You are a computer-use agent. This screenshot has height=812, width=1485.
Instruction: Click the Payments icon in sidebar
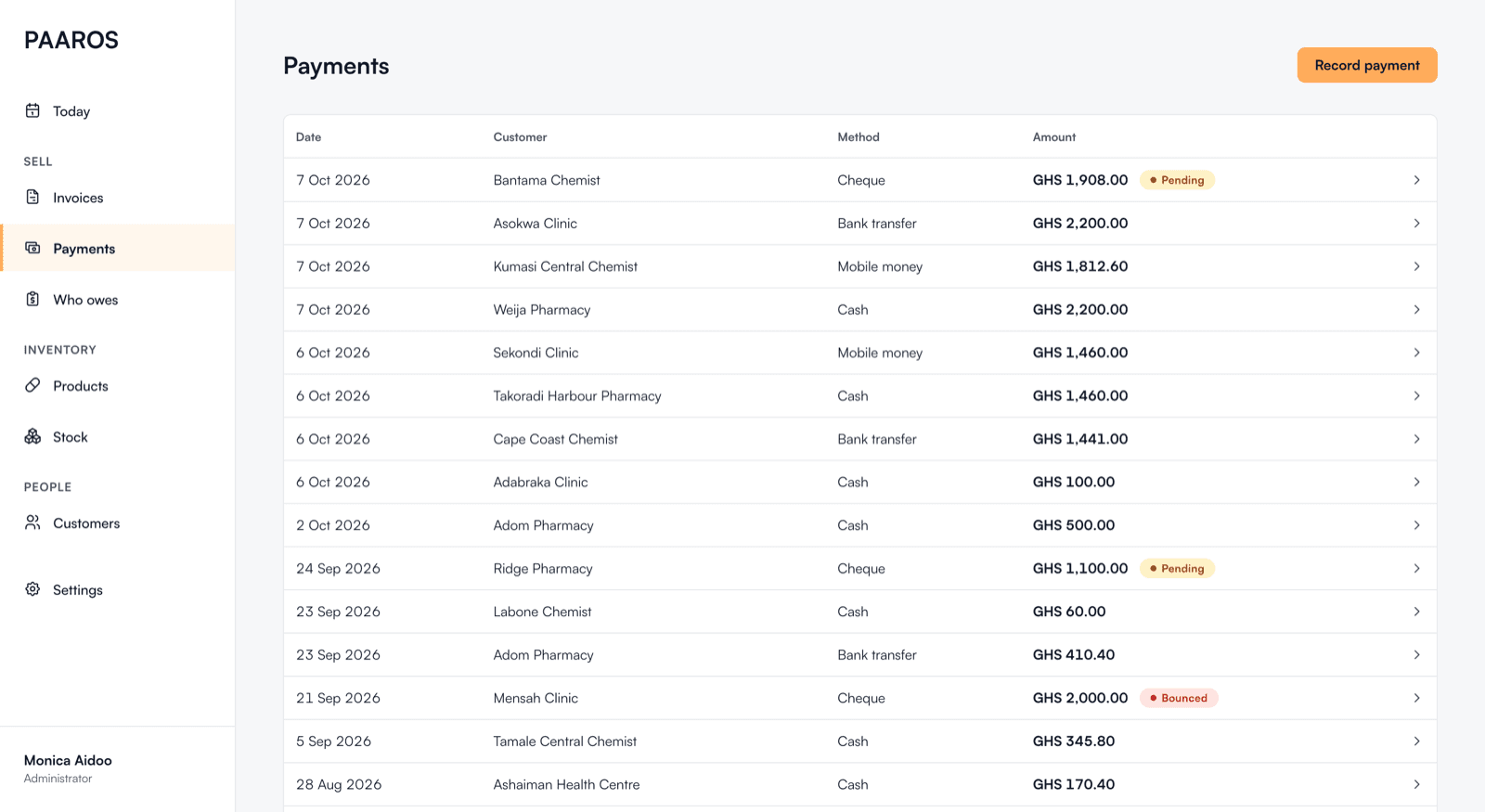(32, 248)
